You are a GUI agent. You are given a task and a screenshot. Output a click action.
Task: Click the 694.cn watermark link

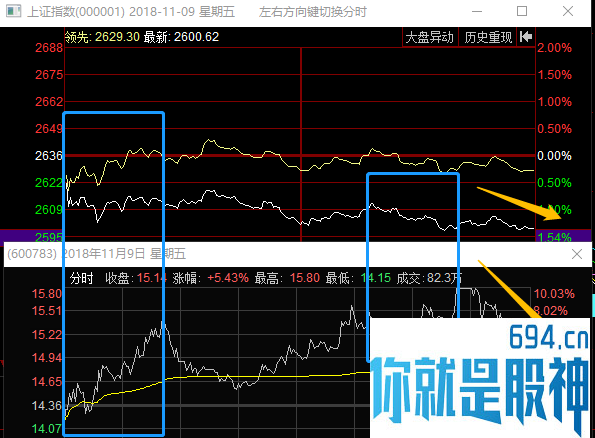click(549, 337)
